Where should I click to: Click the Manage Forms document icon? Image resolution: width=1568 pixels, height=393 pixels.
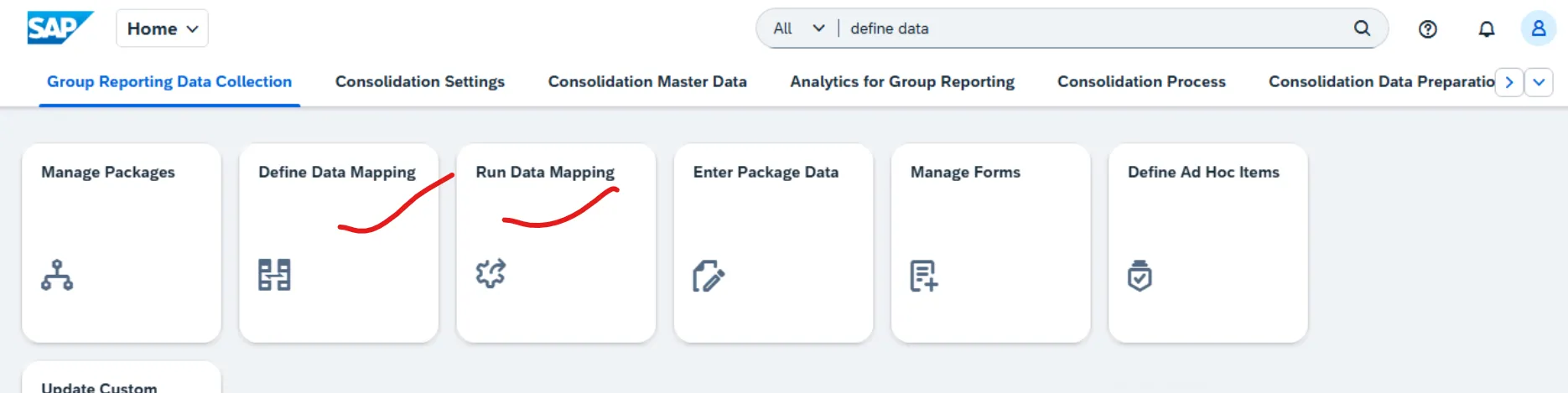924,276
